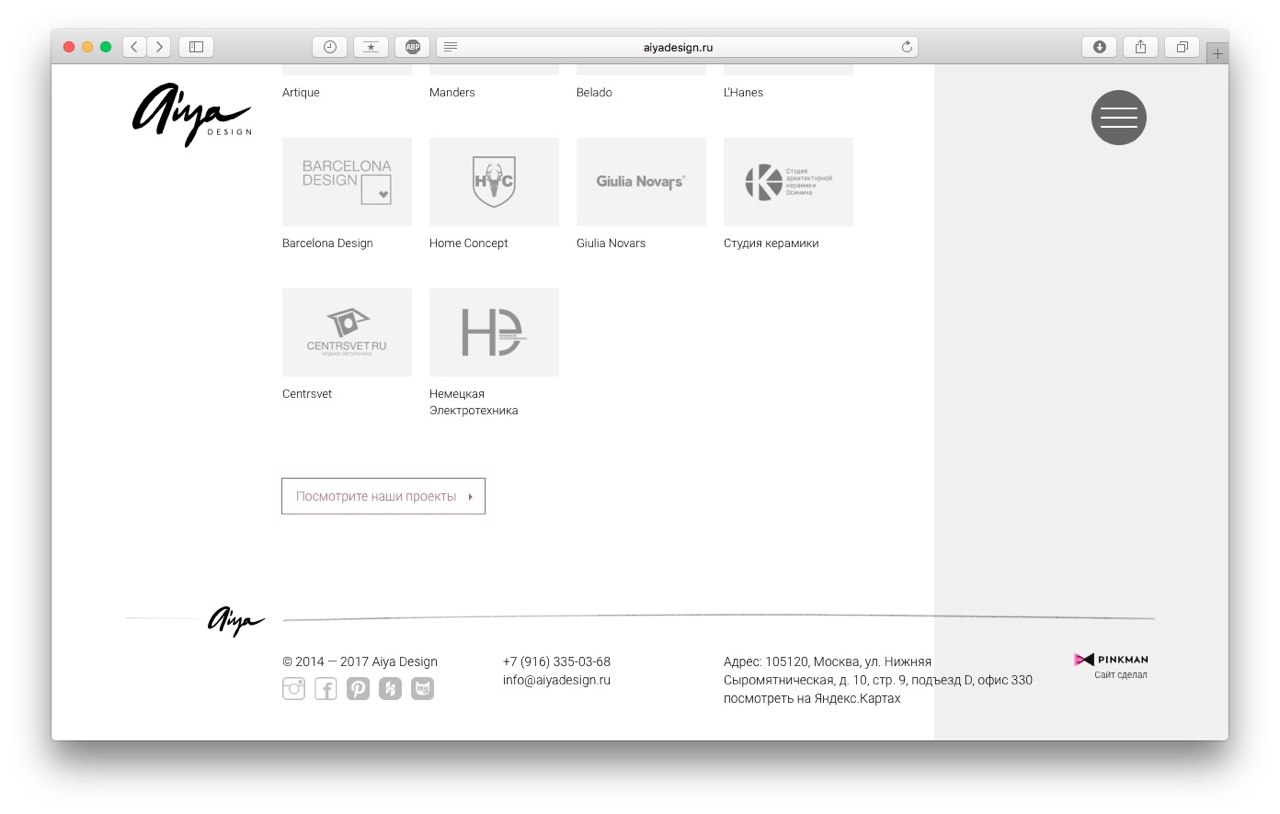The width and height of the screenshot is (1280, 814).
Task: Open the Top Sites star toolbar button
Action: tap(371, 47)
